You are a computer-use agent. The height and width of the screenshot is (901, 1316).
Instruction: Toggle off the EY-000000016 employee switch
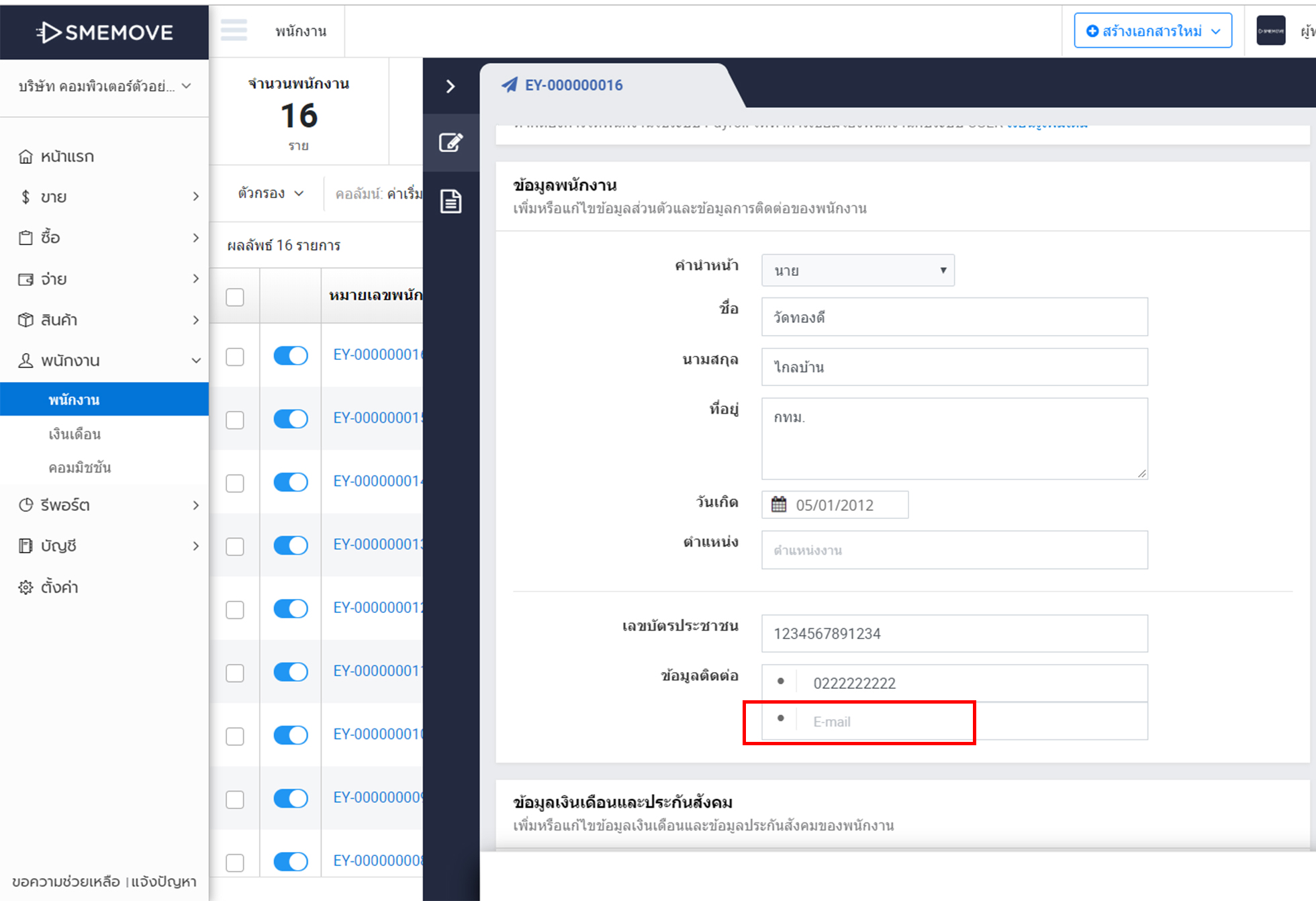[x=291, y=355]
